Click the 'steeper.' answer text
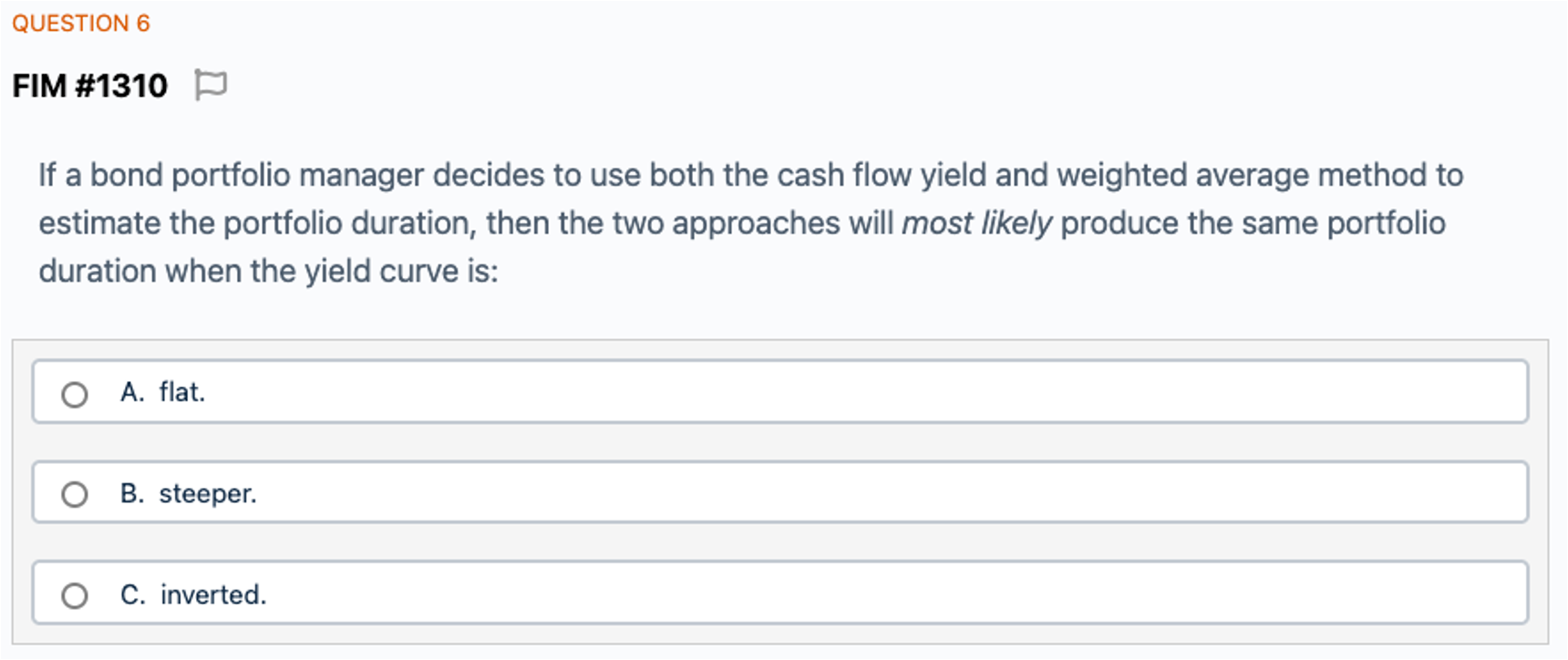The height and width of the screenshot is (660, 1568). point(208,493)
